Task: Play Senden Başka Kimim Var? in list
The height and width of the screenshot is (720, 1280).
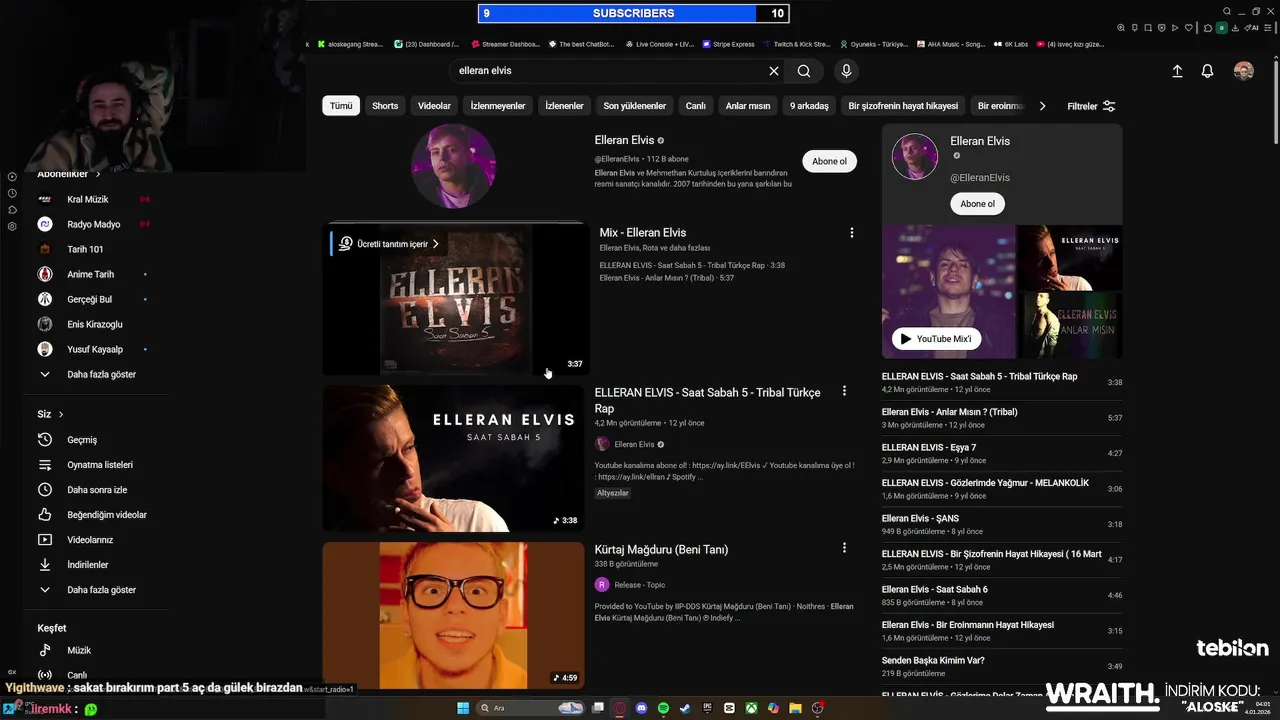Action: [1002, 666]
